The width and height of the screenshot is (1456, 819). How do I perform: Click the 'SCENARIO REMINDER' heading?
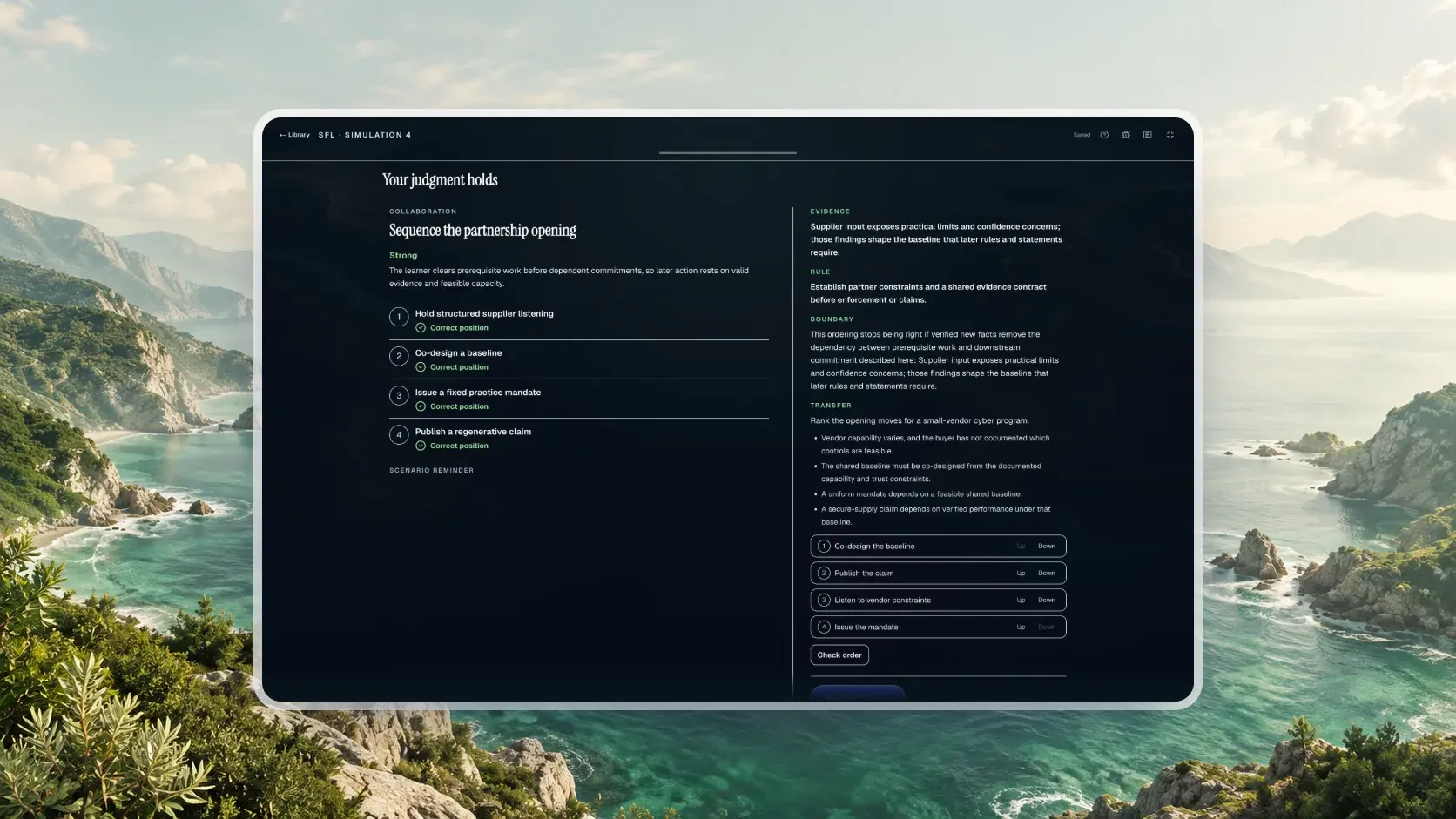pos(432,471)
